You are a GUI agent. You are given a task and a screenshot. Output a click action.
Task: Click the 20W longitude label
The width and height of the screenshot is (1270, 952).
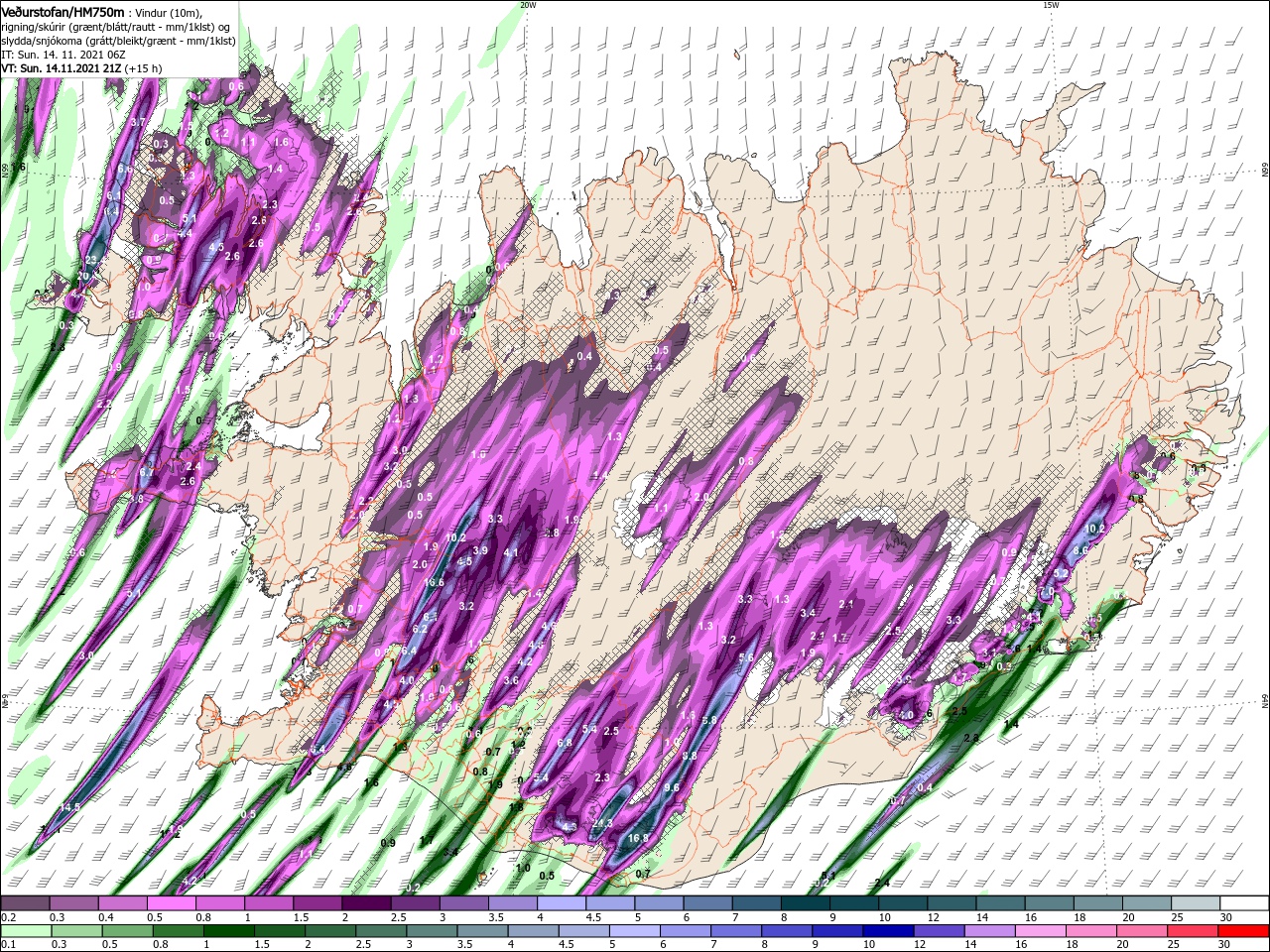[x=528, y=5]
